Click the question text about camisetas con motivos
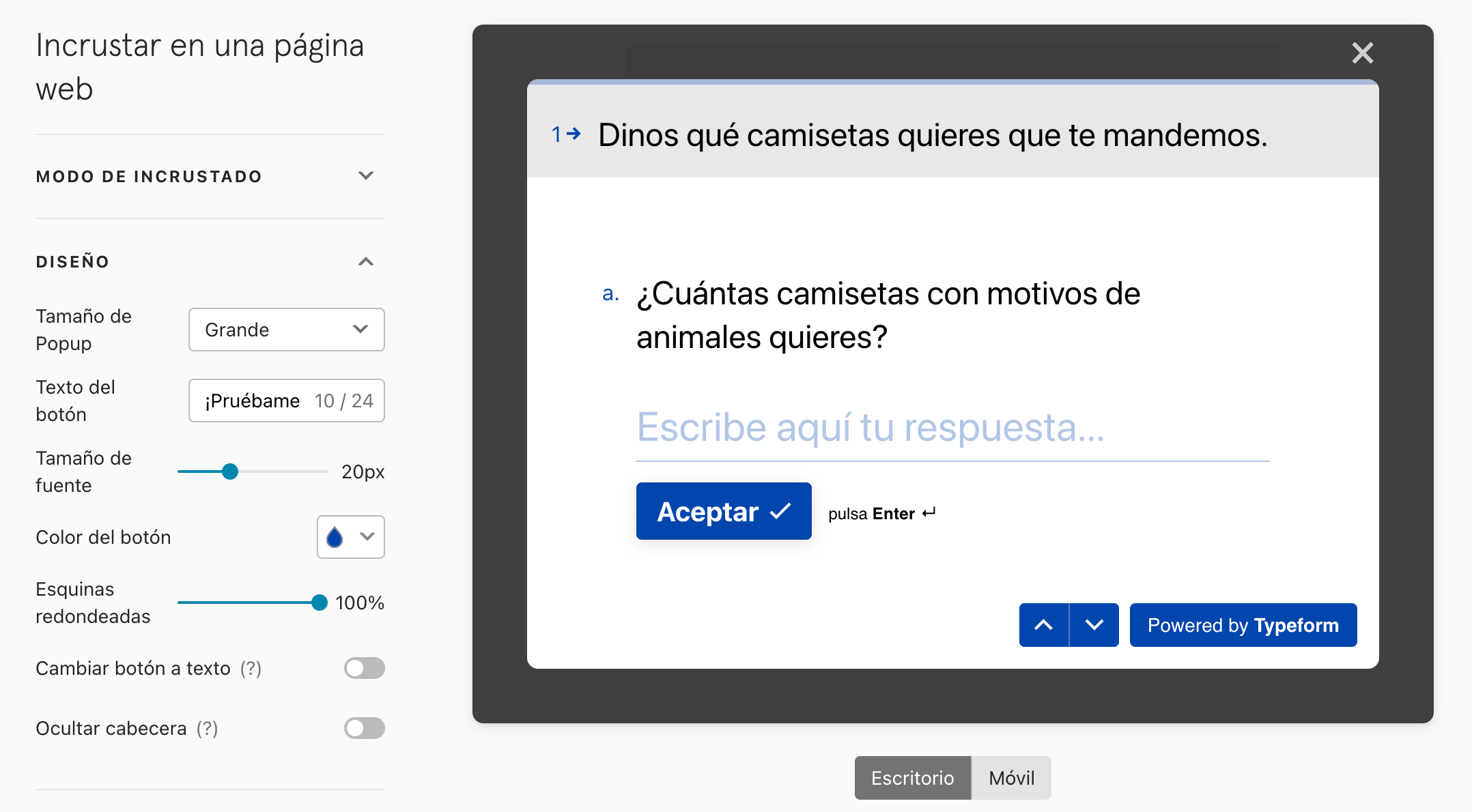 click(888, 315)
